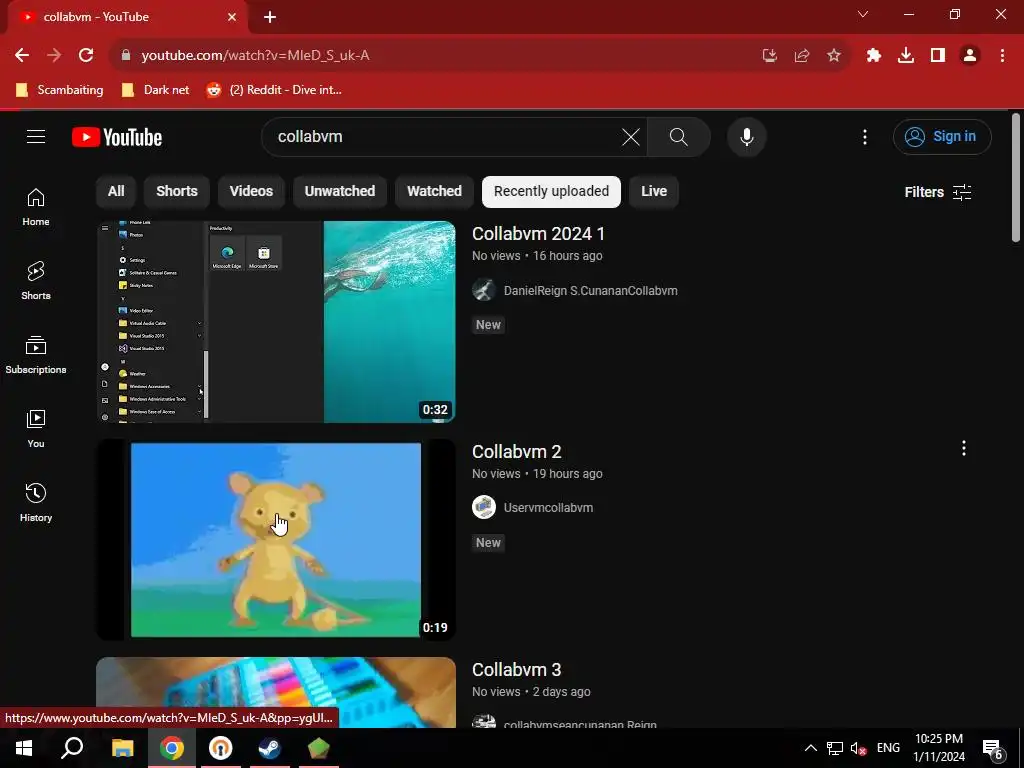
Task: Select the All filter chip
Action: (116, 191)
